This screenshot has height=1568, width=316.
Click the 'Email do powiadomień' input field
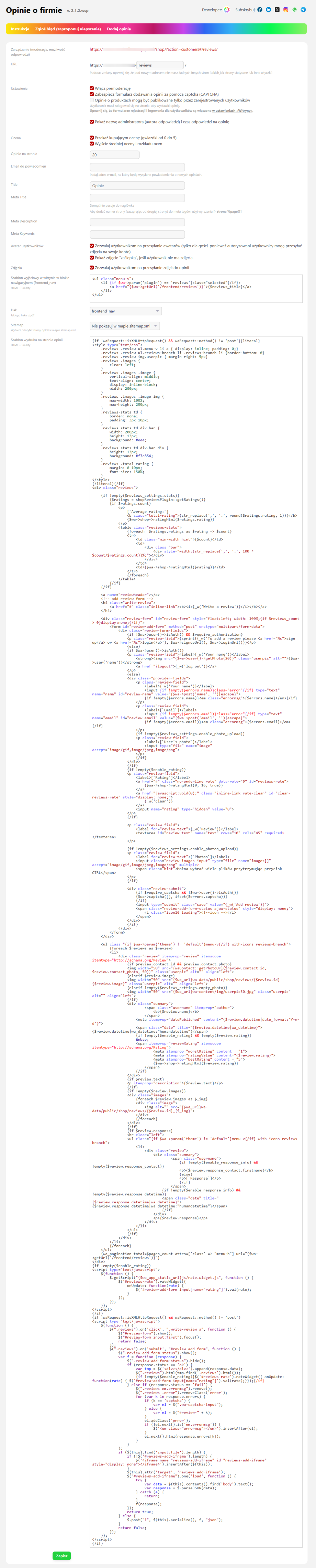(x=137, y=167)
